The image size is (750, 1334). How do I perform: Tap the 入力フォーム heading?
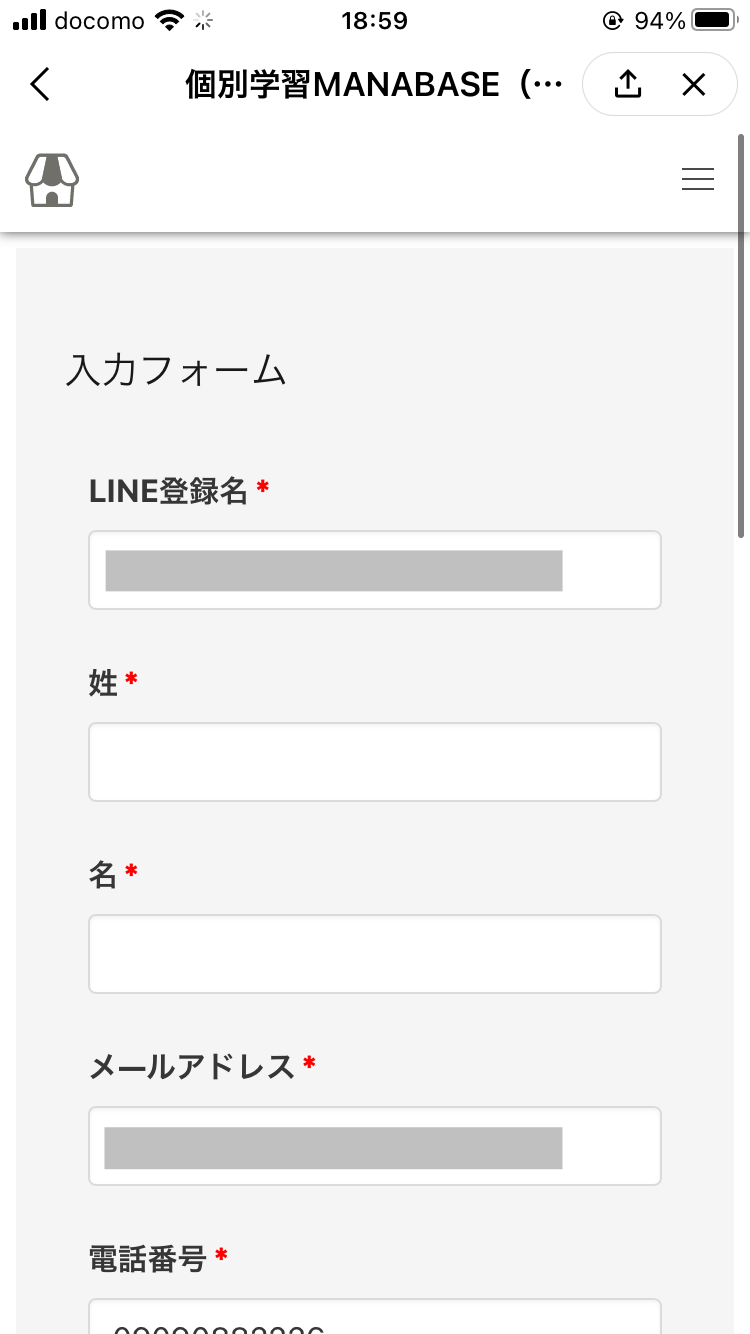176,371
